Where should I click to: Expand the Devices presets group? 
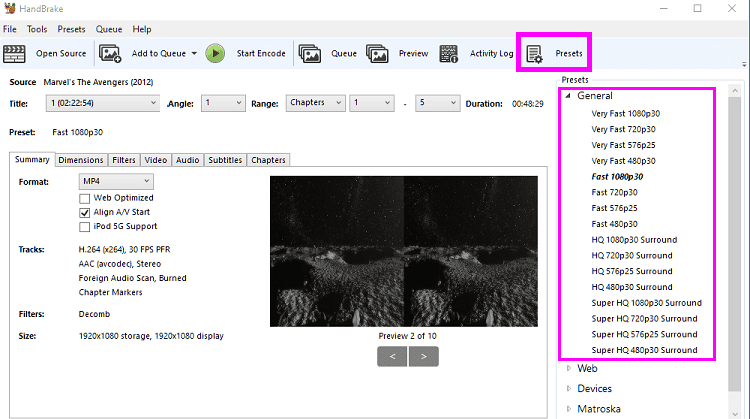pyautogui.click(x=569, y=388)
